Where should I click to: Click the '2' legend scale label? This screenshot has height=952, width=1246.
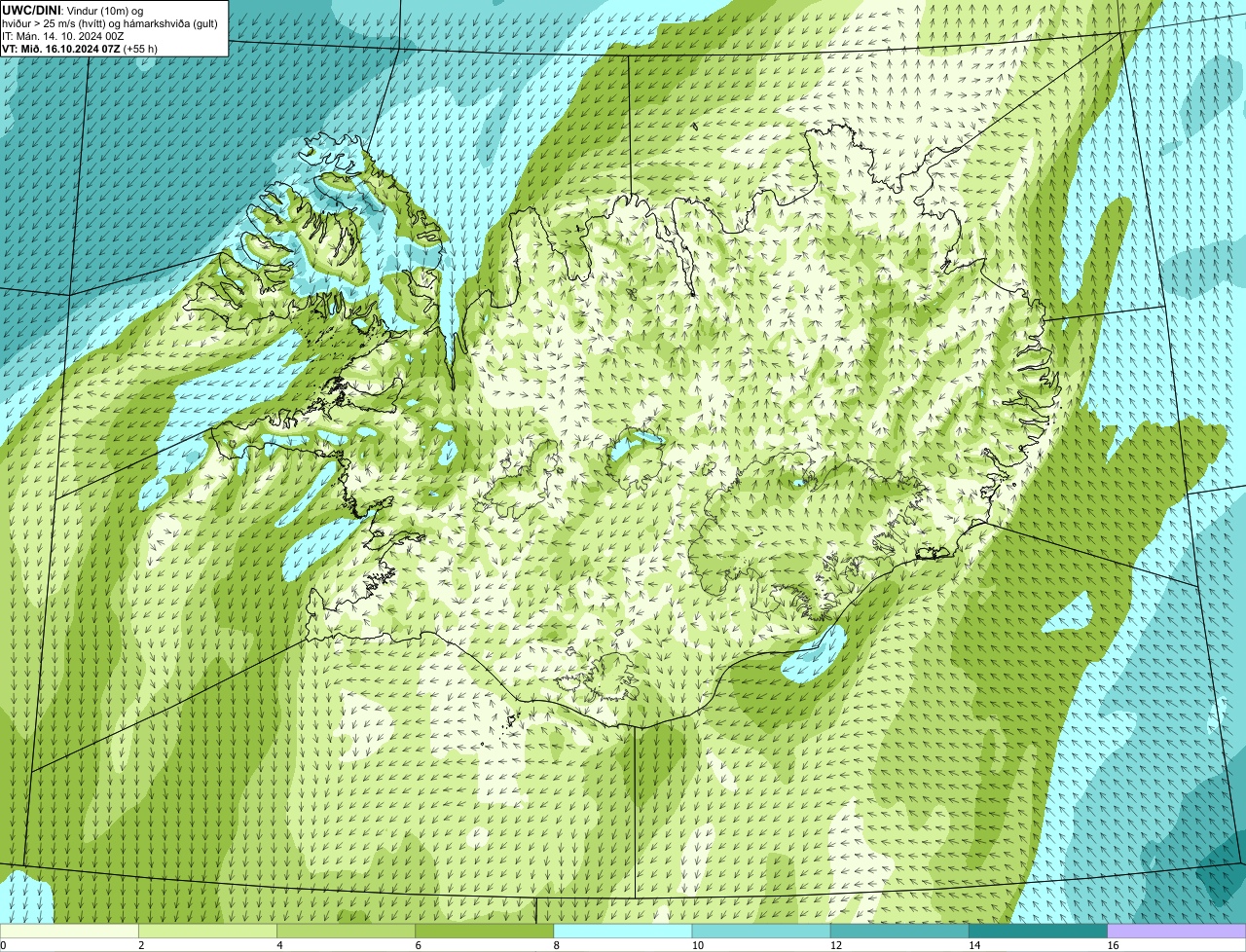click(x=141, y=945)
